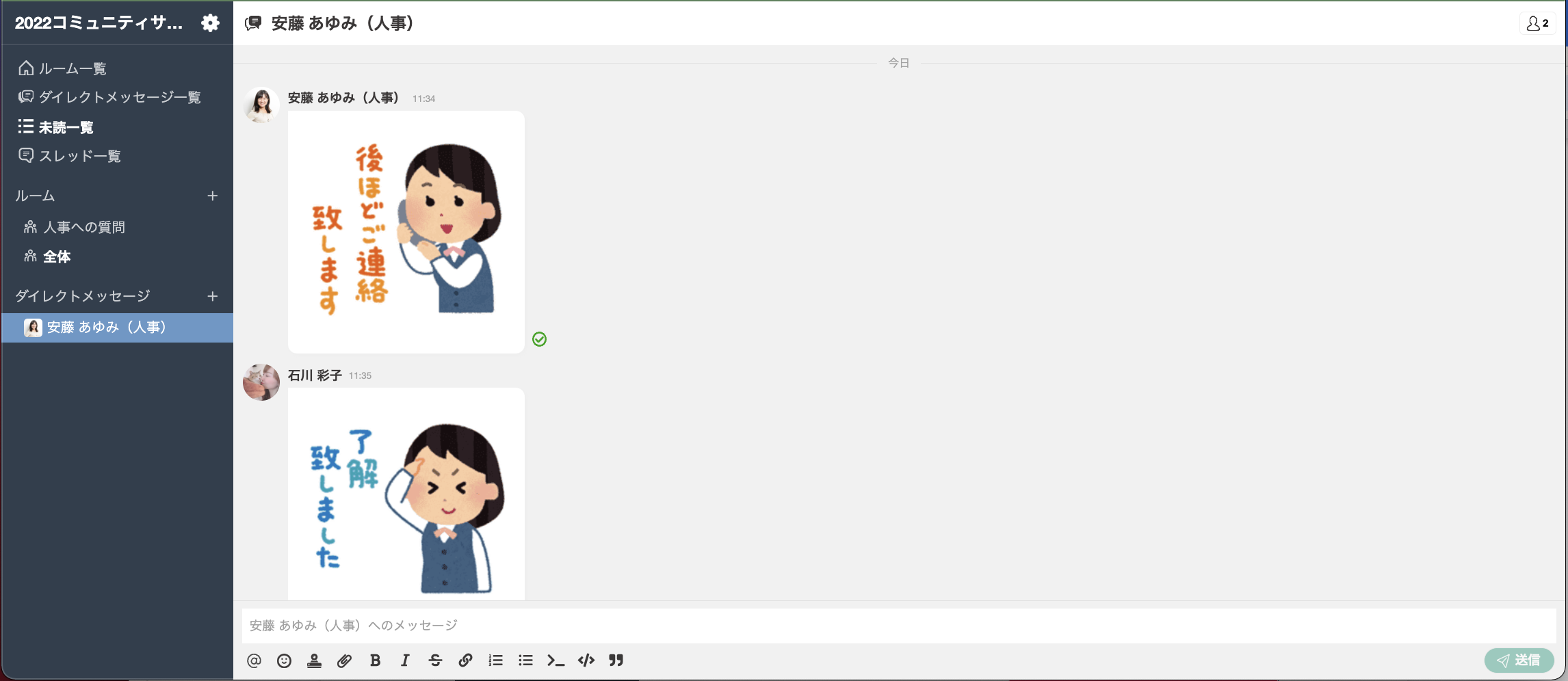Open the emoji picker

[x=284, y=660]
